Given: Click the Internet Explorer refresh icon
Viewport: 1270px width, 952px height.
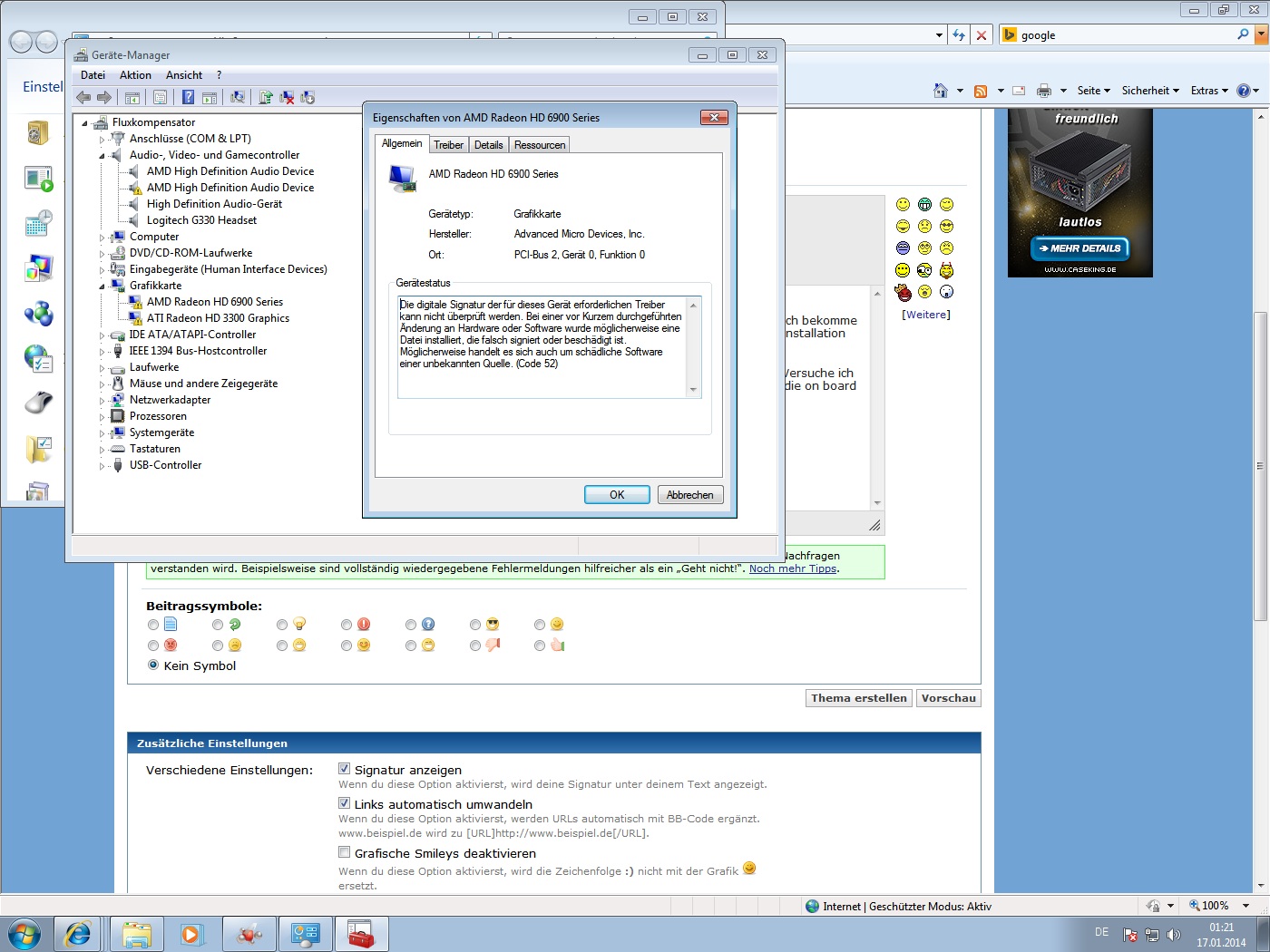Looking at the screenshot, I should [x=959, y=35].
